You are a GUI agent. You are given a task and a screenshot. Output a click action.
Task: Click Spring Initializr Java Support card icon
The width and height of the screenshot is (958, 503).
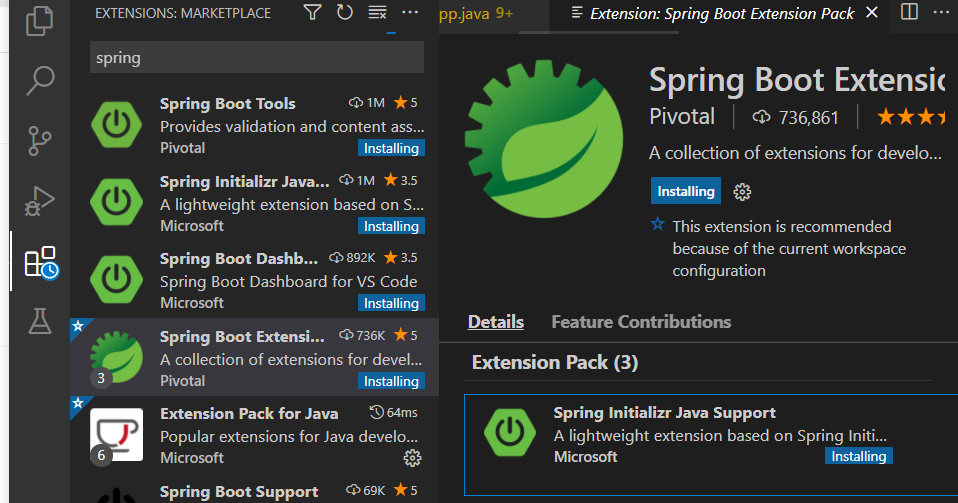point(510,433)
